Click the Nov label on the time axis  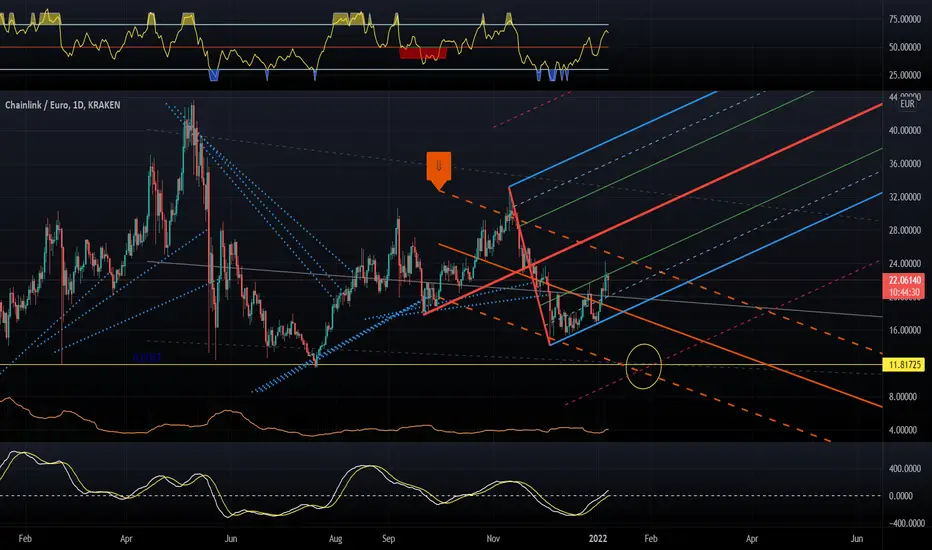tap(493, 539)
